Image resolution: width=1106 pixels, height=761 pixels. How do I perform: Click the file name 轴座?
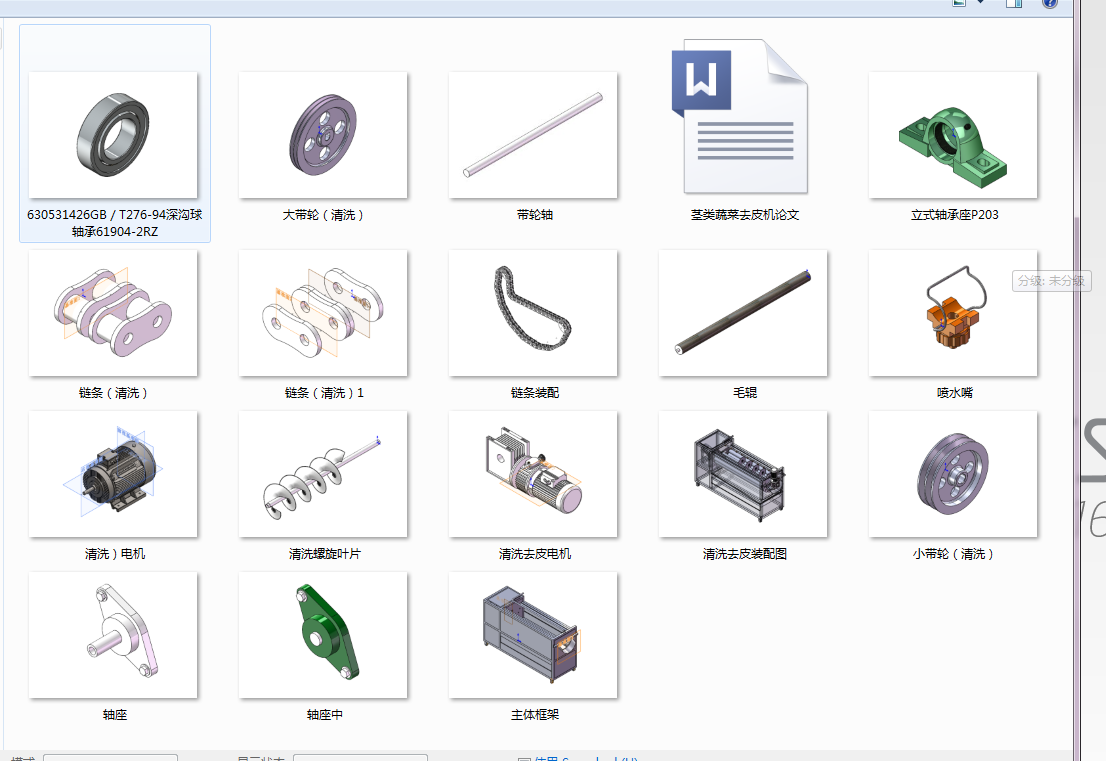pyautogui.click(x=115, y=715)
